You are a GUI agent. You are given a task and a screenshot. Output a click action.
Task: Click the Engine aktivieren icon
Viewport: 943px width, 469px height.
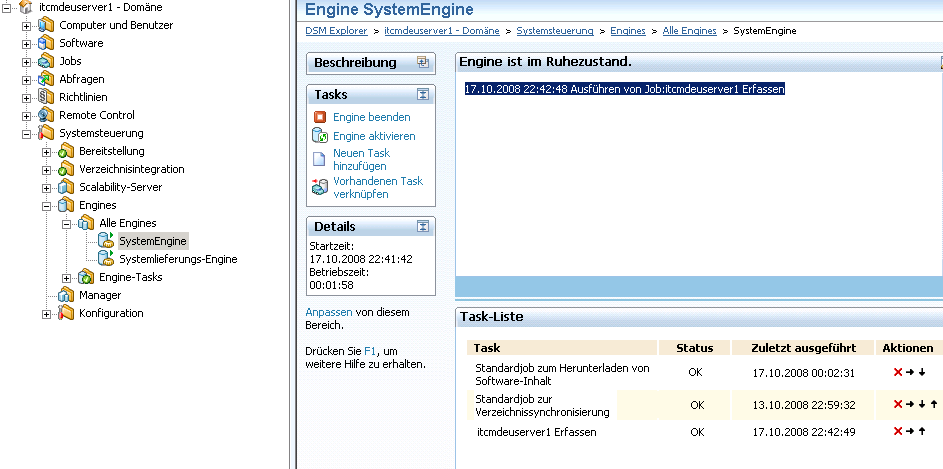tap(319, 135)
